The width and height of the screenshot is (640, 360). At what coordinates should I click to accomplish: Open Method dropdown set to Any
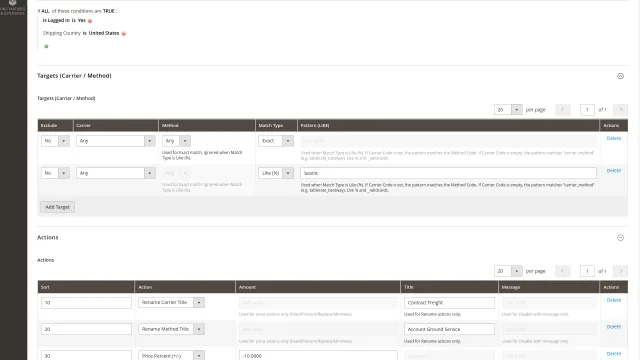(176, 141)
